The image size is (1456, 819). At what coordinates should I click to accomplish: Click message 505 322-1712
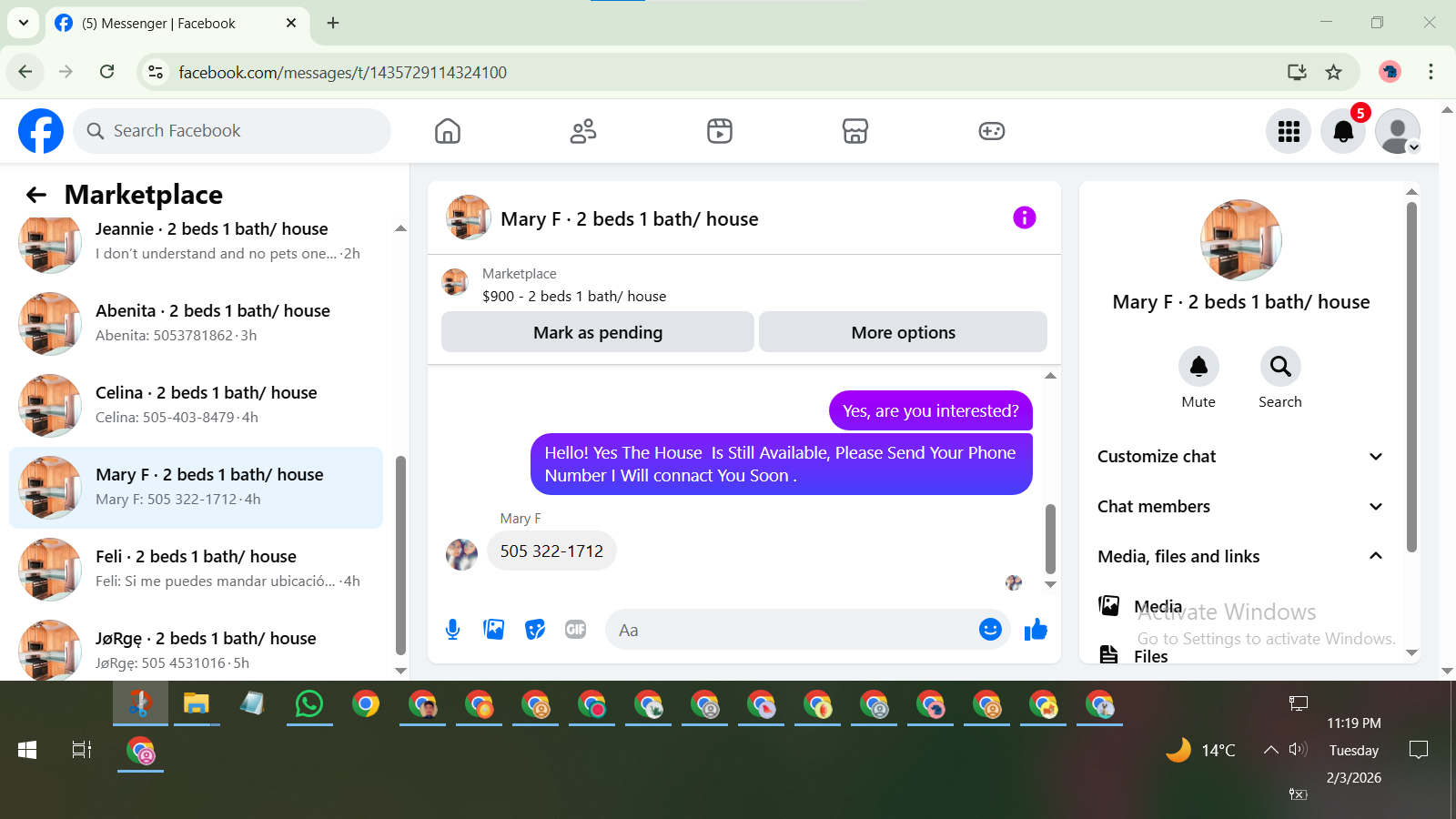click(551, 551)
